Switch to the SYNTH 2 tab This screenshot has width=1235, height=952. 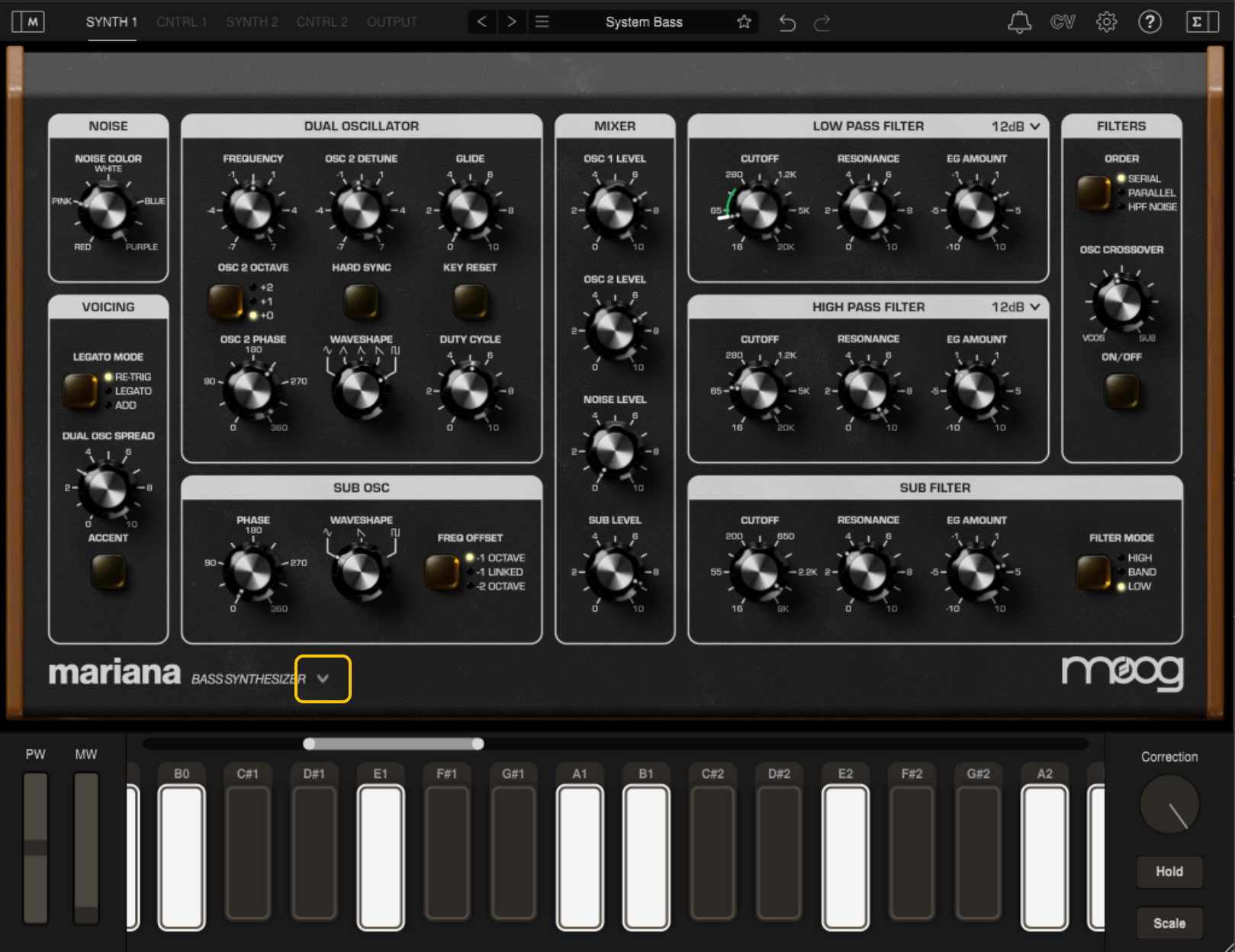tap(252, 22)
